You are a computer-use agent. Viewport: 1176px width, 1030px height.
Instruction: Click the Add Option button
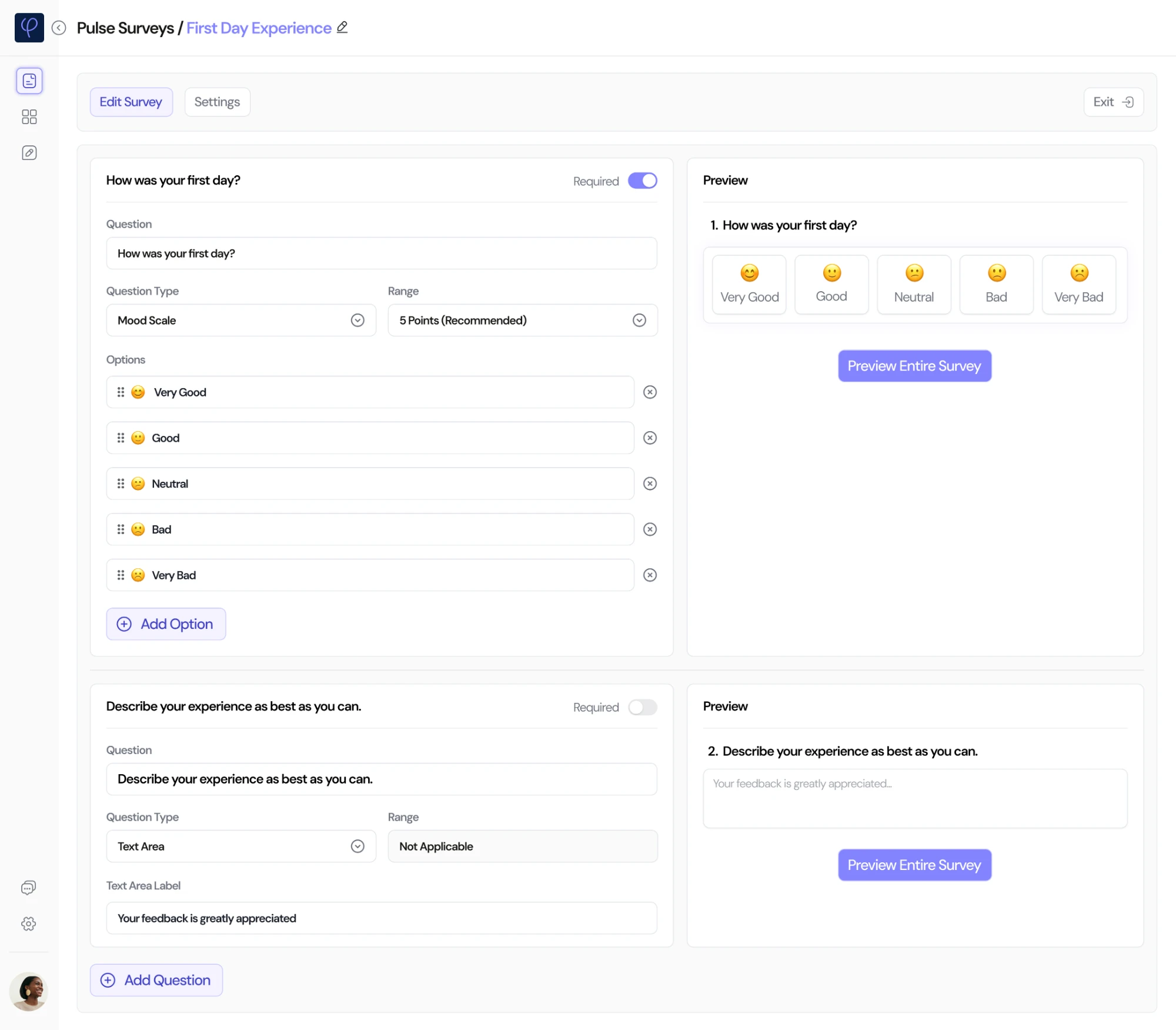(166, 624)
